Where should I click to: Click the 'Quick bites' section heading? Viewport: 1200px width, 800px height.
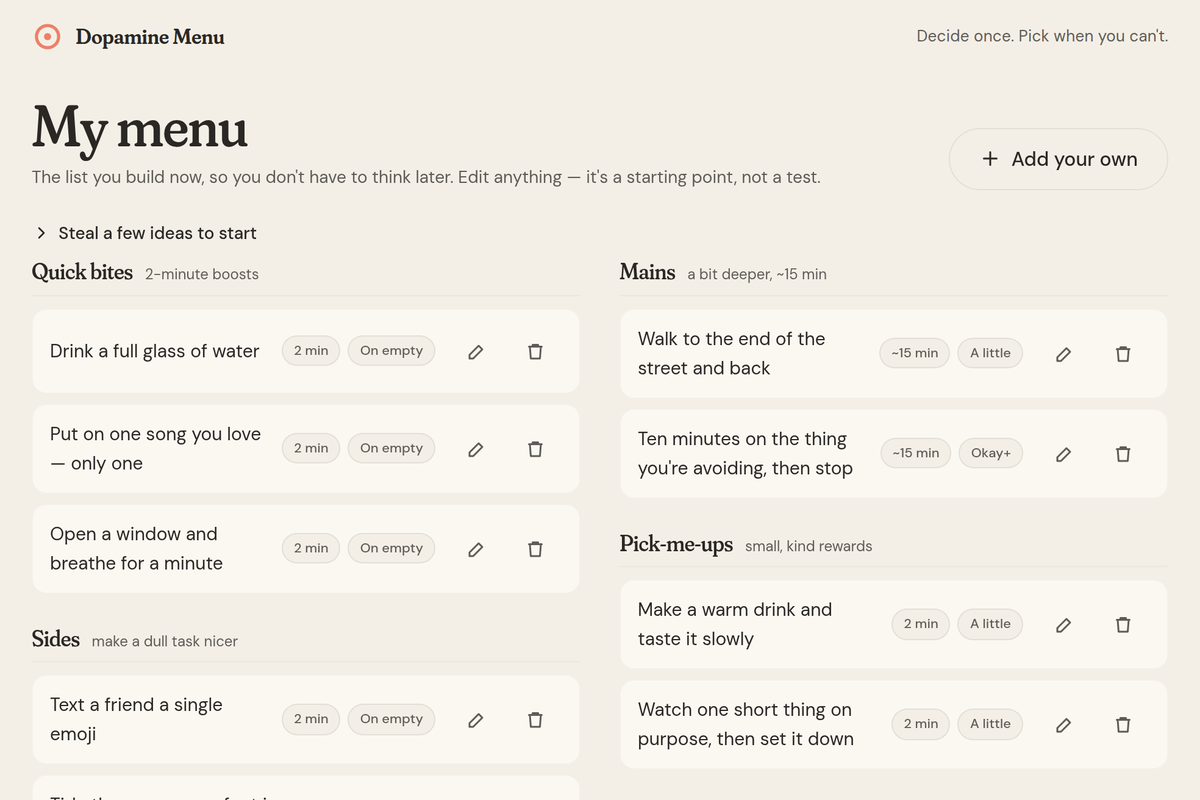click(82, 272)
